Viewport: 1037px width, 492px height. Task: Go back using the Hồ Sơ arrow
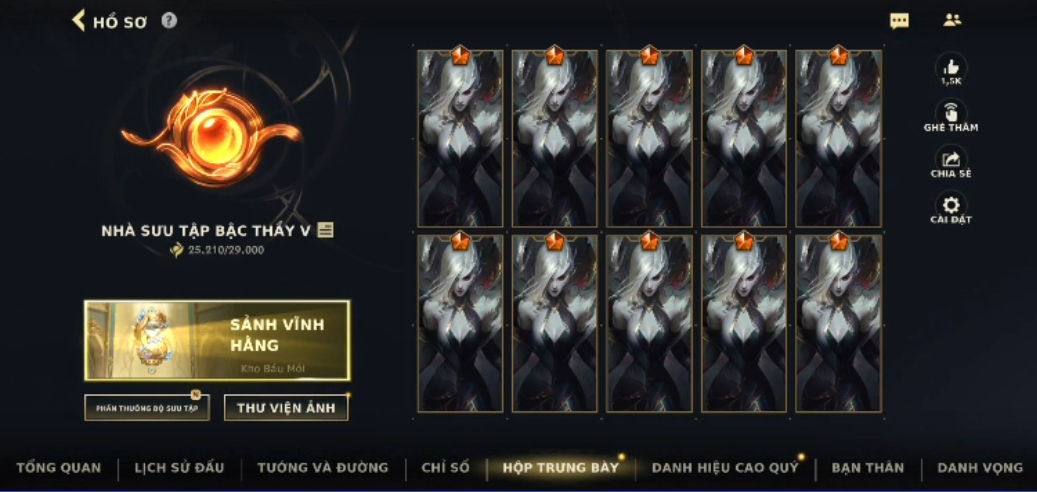click(79, 20)
